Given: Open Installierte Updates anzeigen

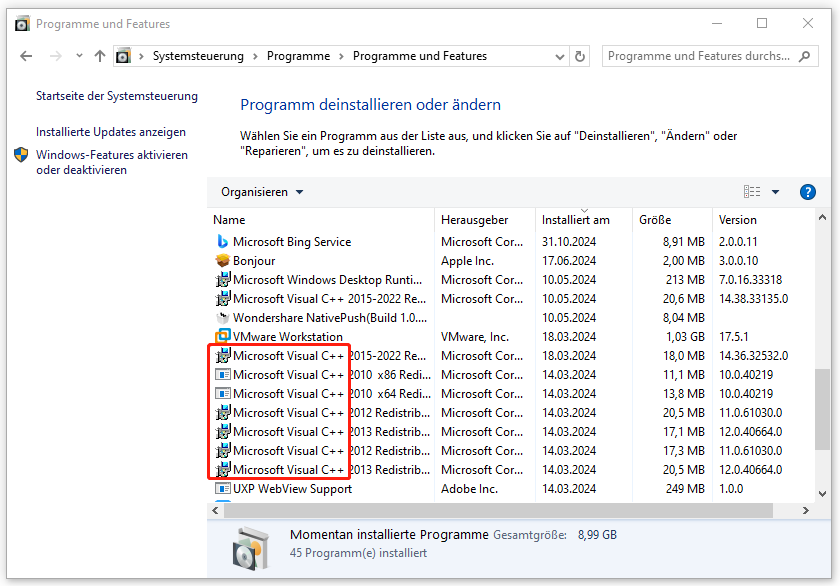Looking at the screenshot, I should click(111, 131).
